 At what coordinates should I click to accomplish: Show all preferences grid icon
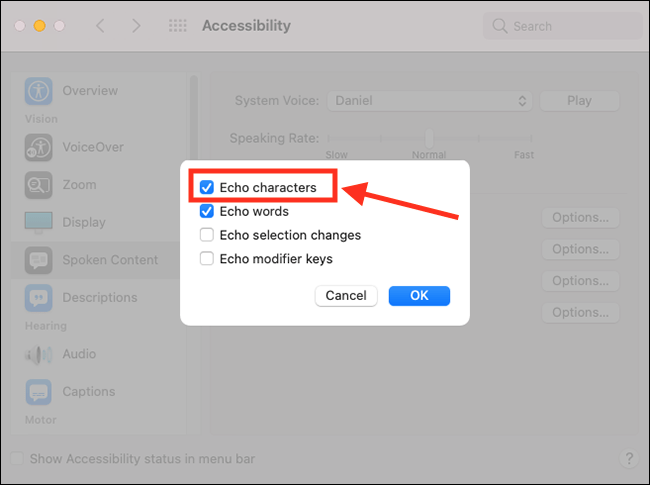(x=178, y=26)
